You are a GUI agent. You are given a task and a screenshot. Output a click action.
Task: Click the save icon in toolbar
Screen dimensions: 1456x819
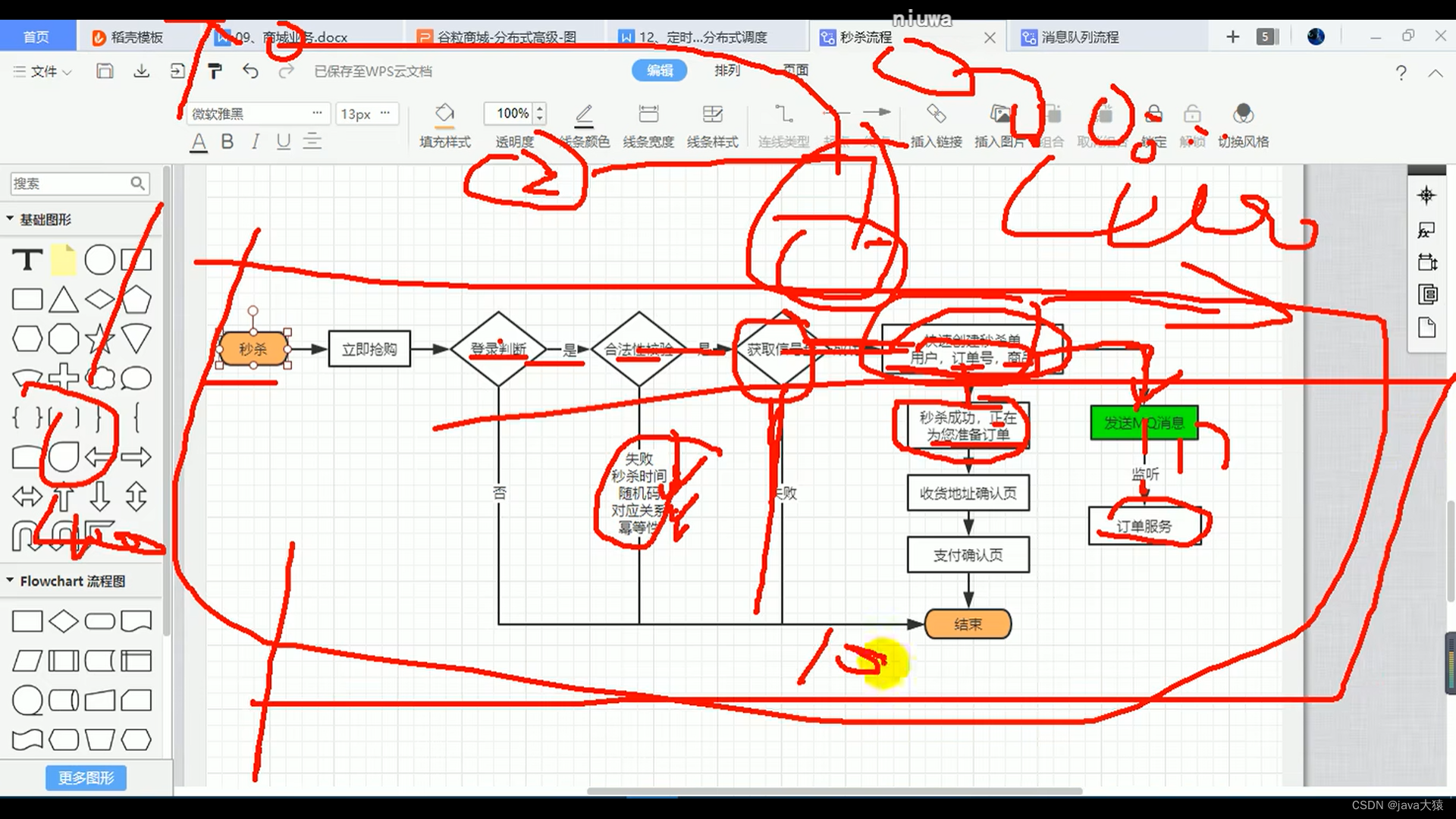pos(105,71)
